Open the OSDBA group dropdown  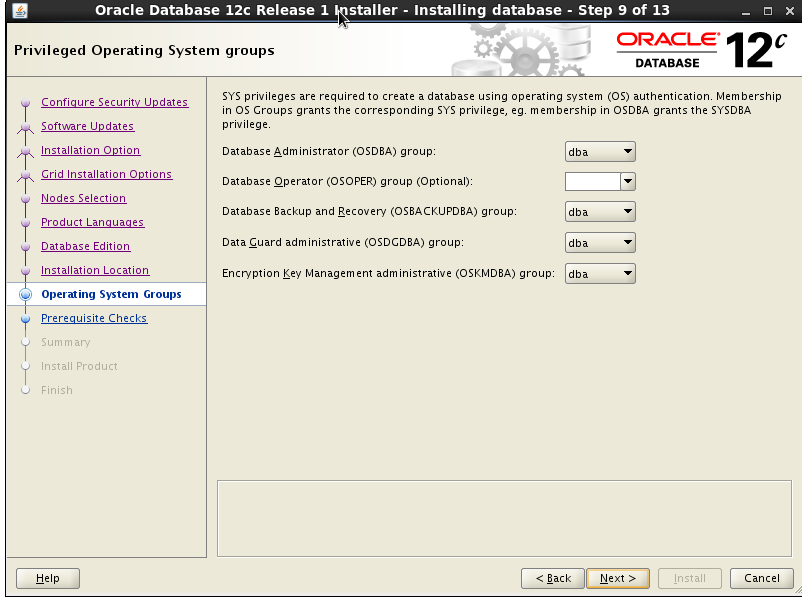[x=600, y=152]
